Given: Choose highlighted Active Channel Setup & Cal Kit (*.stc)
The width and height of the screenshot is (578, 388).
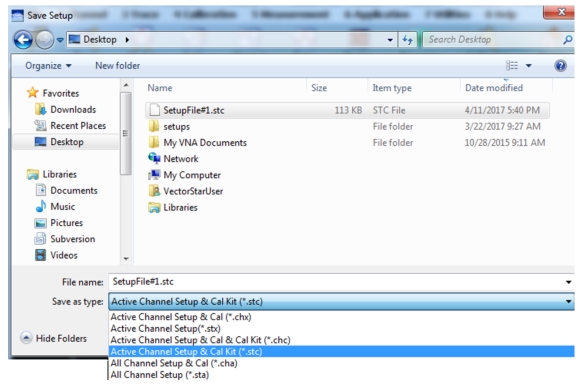Looking at the screenshot, I should [x=341, y=352].
